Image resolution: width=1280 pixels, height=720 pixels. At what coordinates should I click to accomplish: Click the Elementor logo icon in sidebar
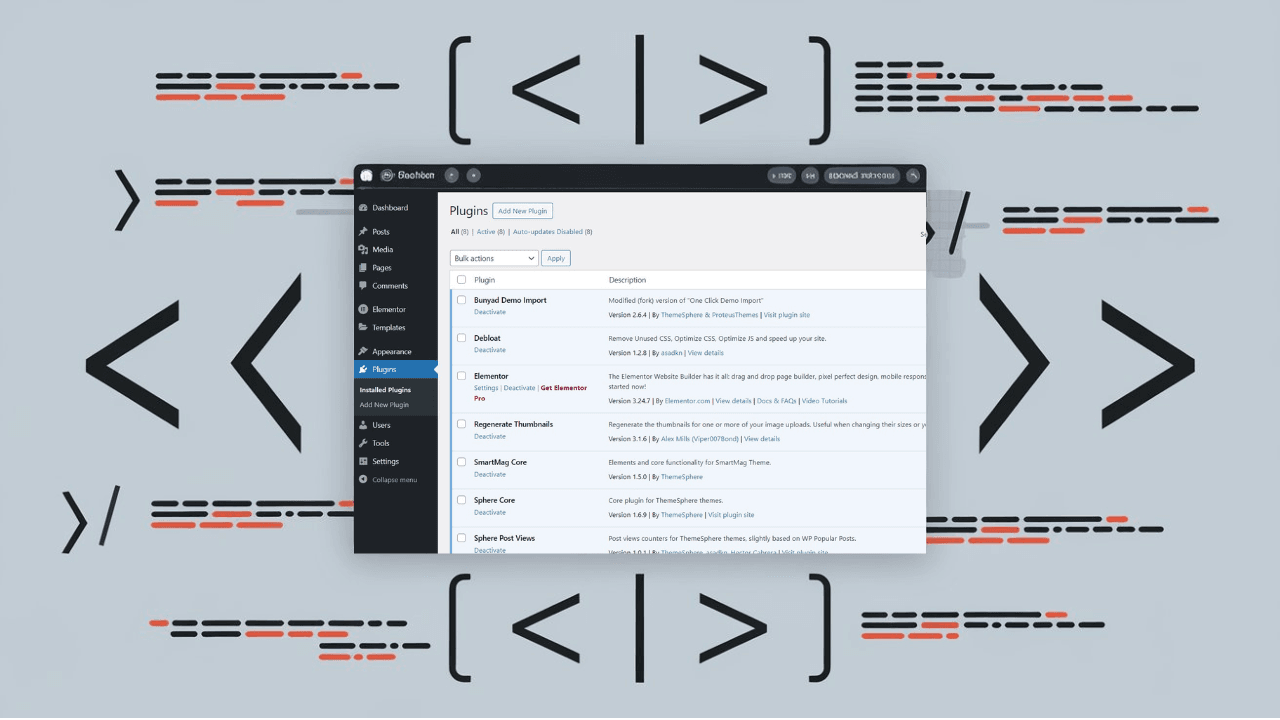tap(366, 309)
